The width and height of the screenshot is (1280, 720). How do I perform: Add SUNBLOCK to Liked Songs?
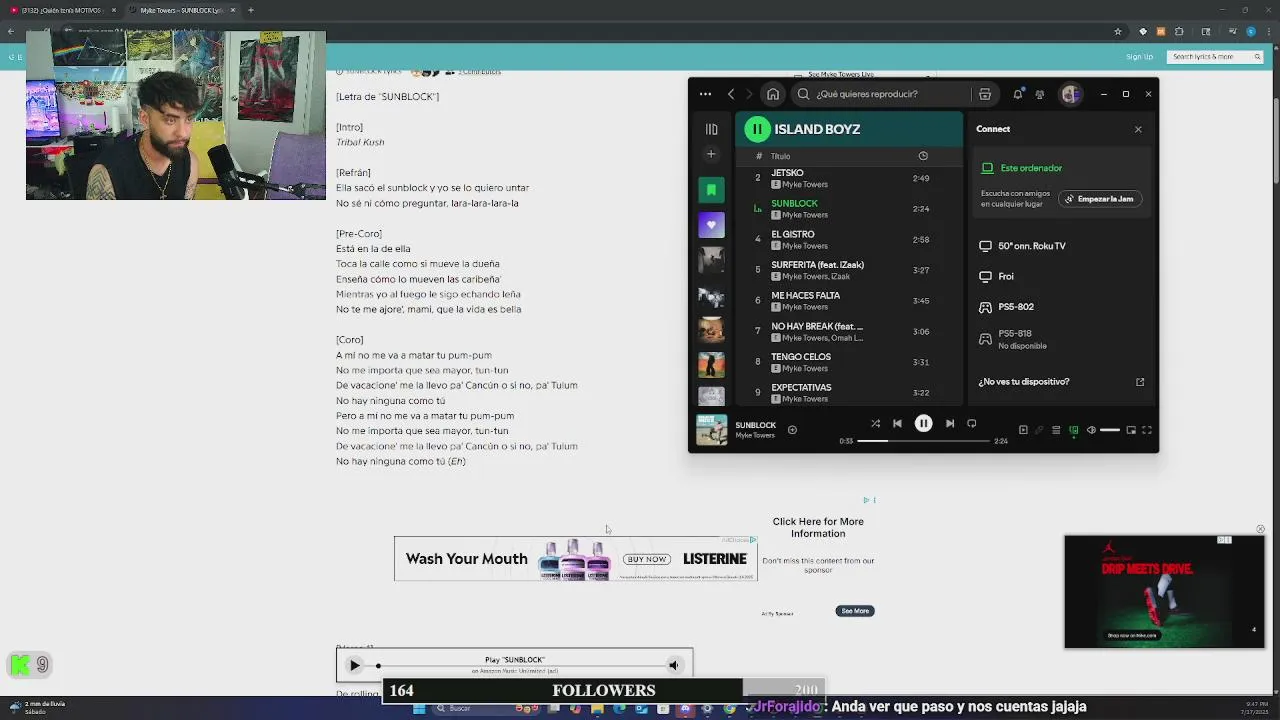[x=792, y=430]
